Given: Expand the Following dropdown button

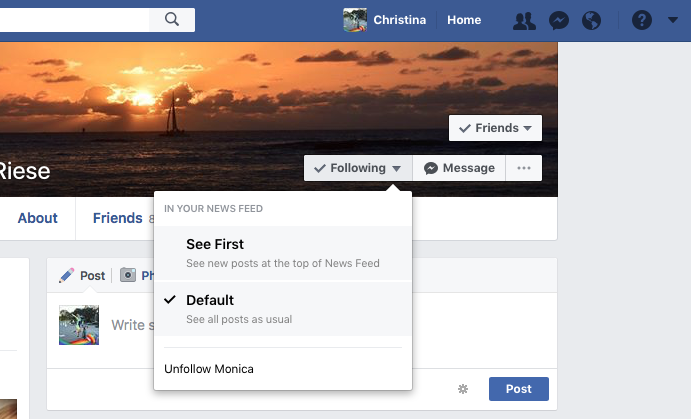Looking at the screenshot, I should tap(357, 168).
